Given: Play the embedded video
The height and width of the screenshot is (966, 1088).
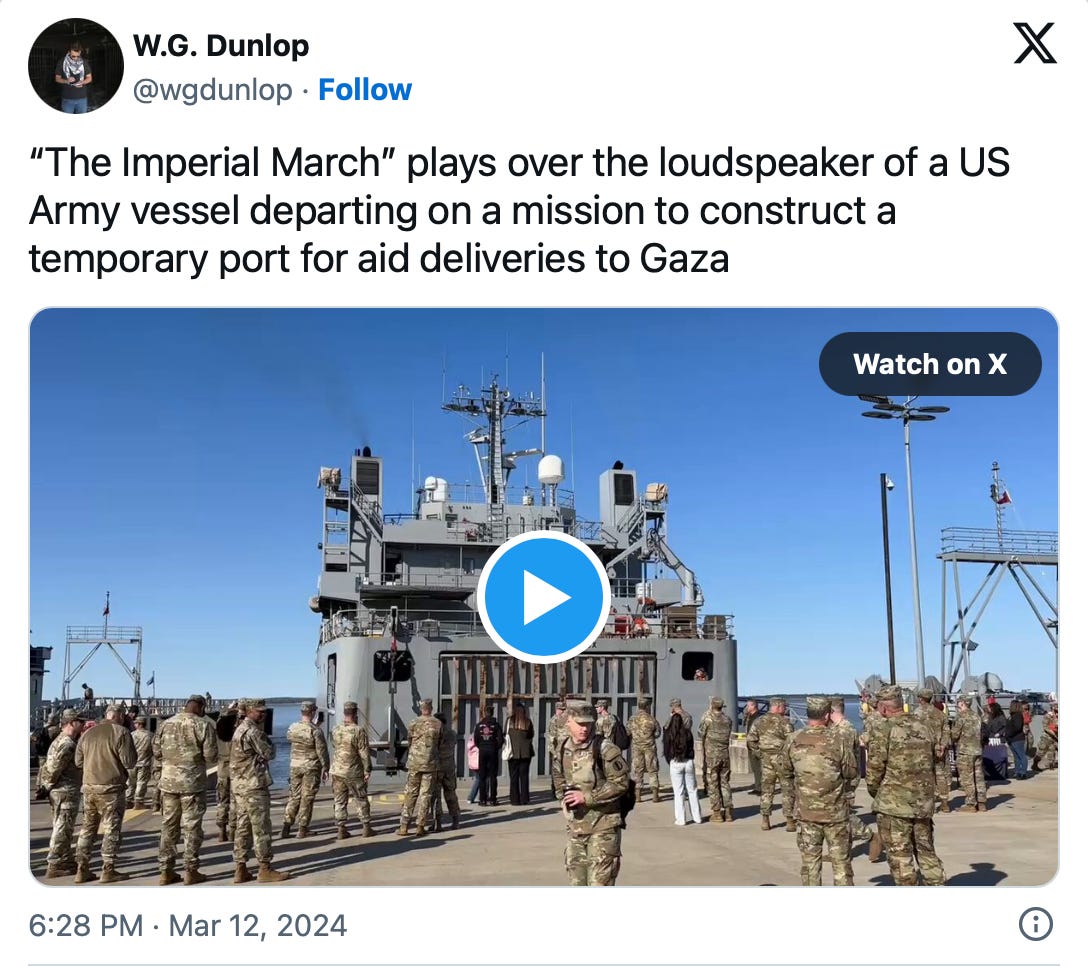Looking at the screenshot, I should (x=543, y=597).
